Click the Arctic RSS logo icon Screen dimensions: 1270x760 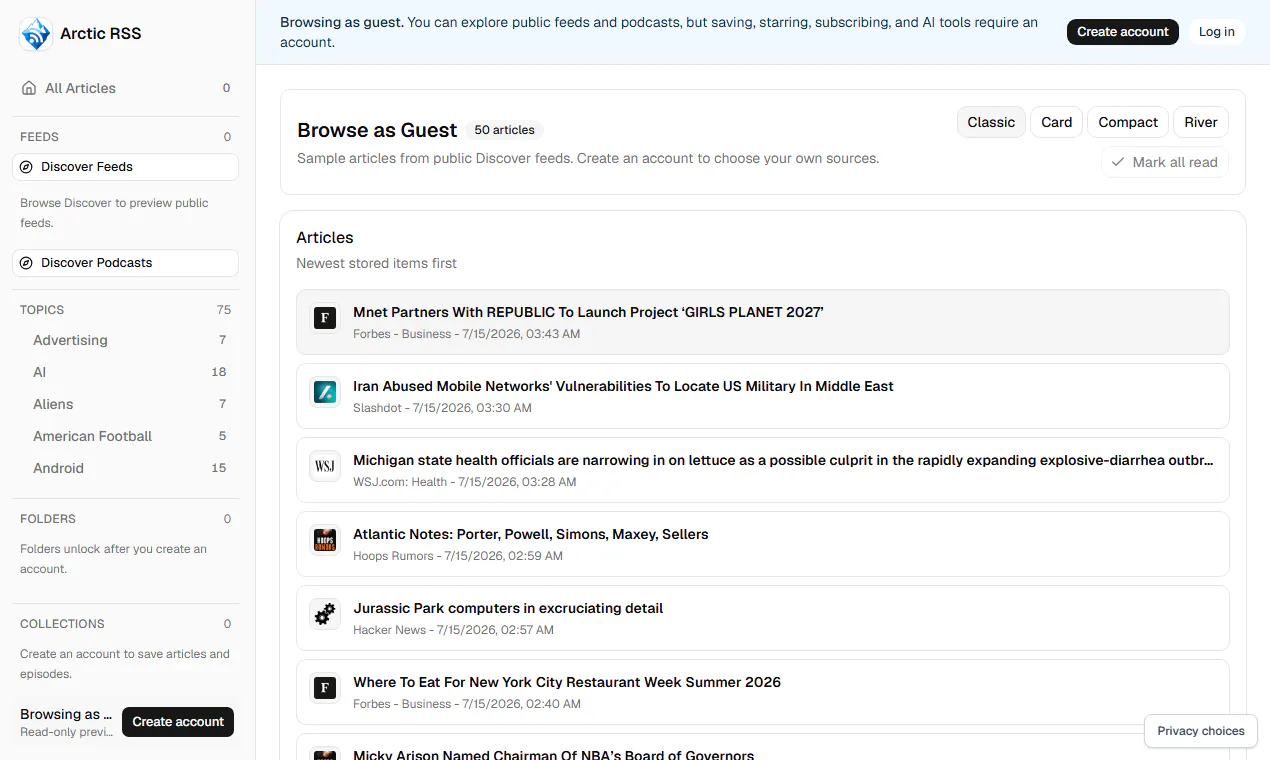click(36, 33)
